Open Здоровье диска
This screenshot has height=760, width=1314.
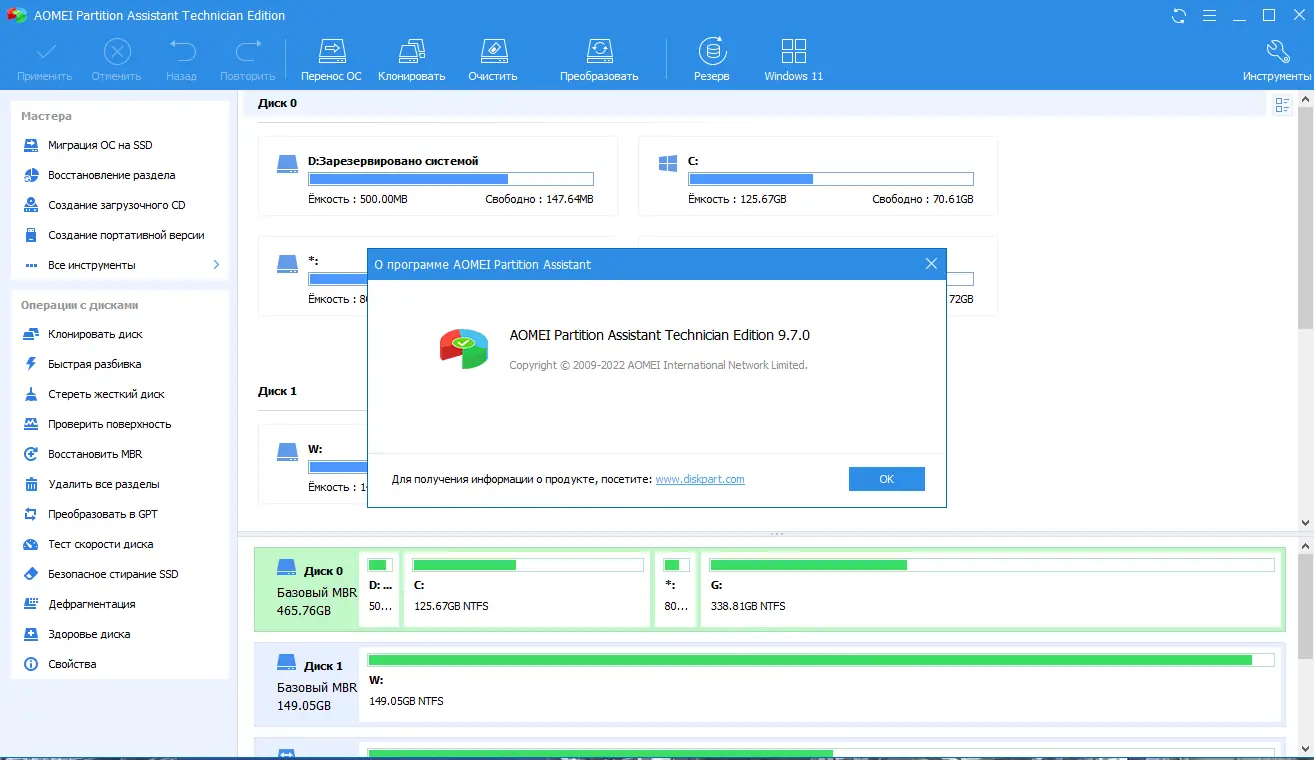89,634
